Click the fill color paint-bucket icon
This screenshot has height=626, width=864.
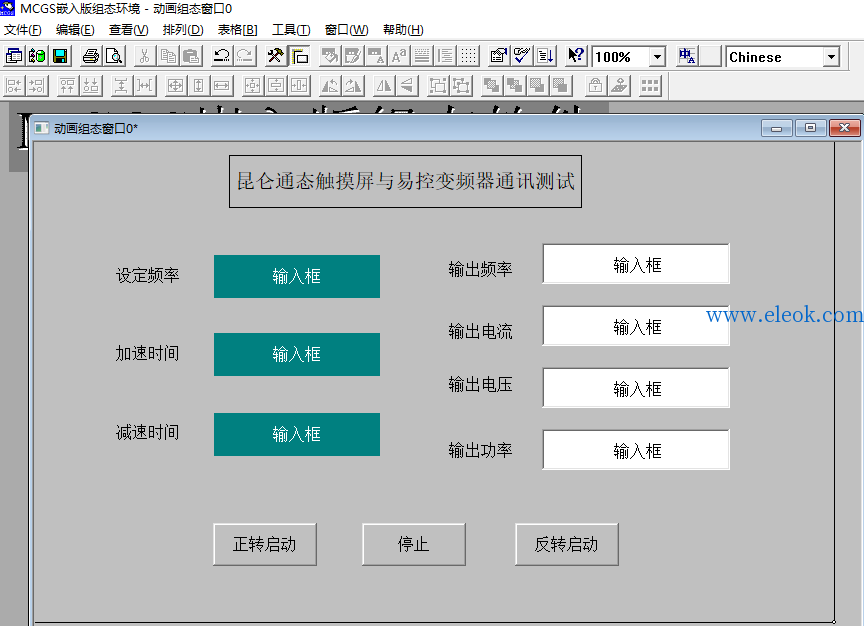(330, 56)
